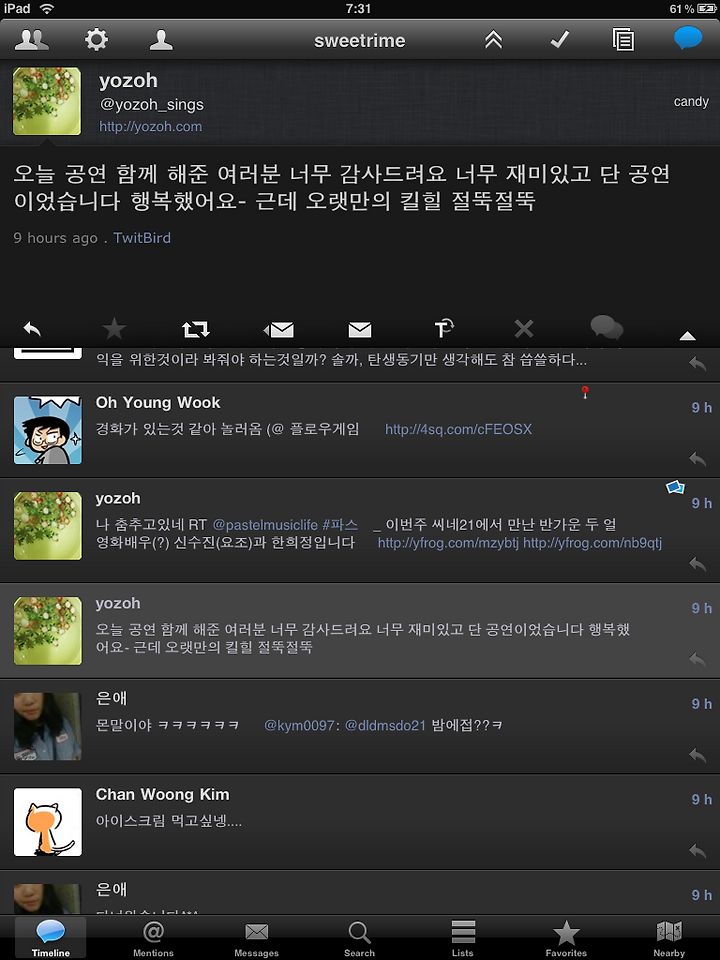This screenshot has width=720, height=960.
Task: Mark all as read checkmark
Action: (x=560, y=40)
